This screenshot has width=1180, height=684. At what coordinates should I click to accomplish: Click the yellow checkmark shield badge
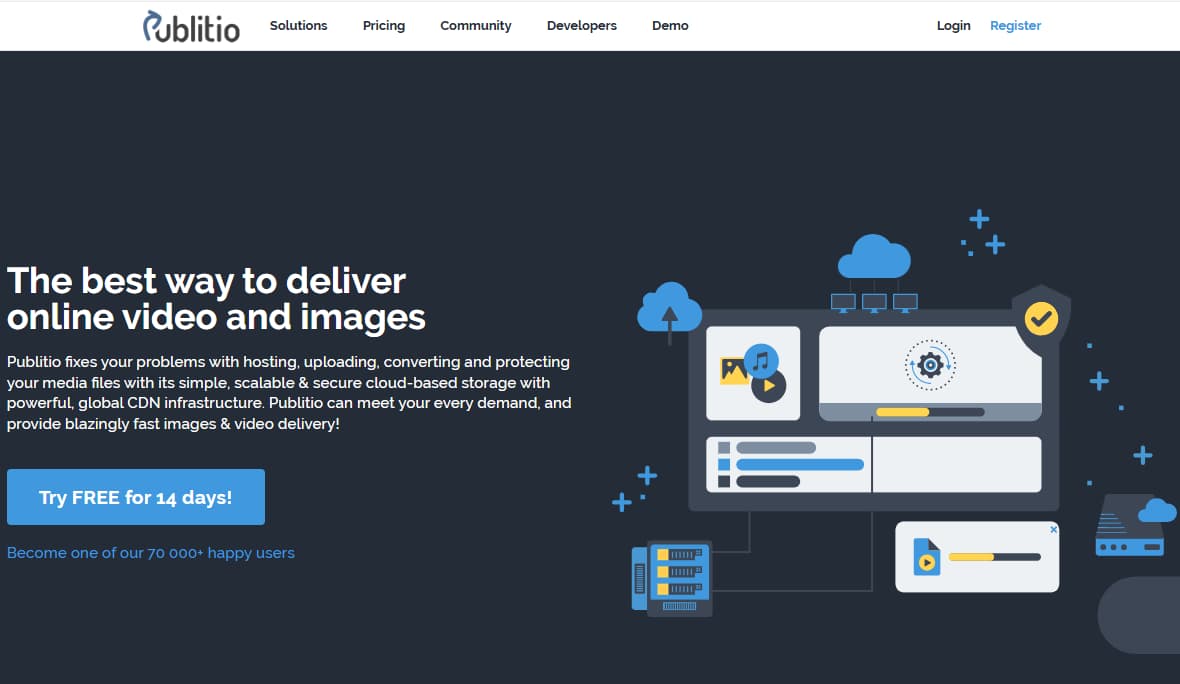1042,318
